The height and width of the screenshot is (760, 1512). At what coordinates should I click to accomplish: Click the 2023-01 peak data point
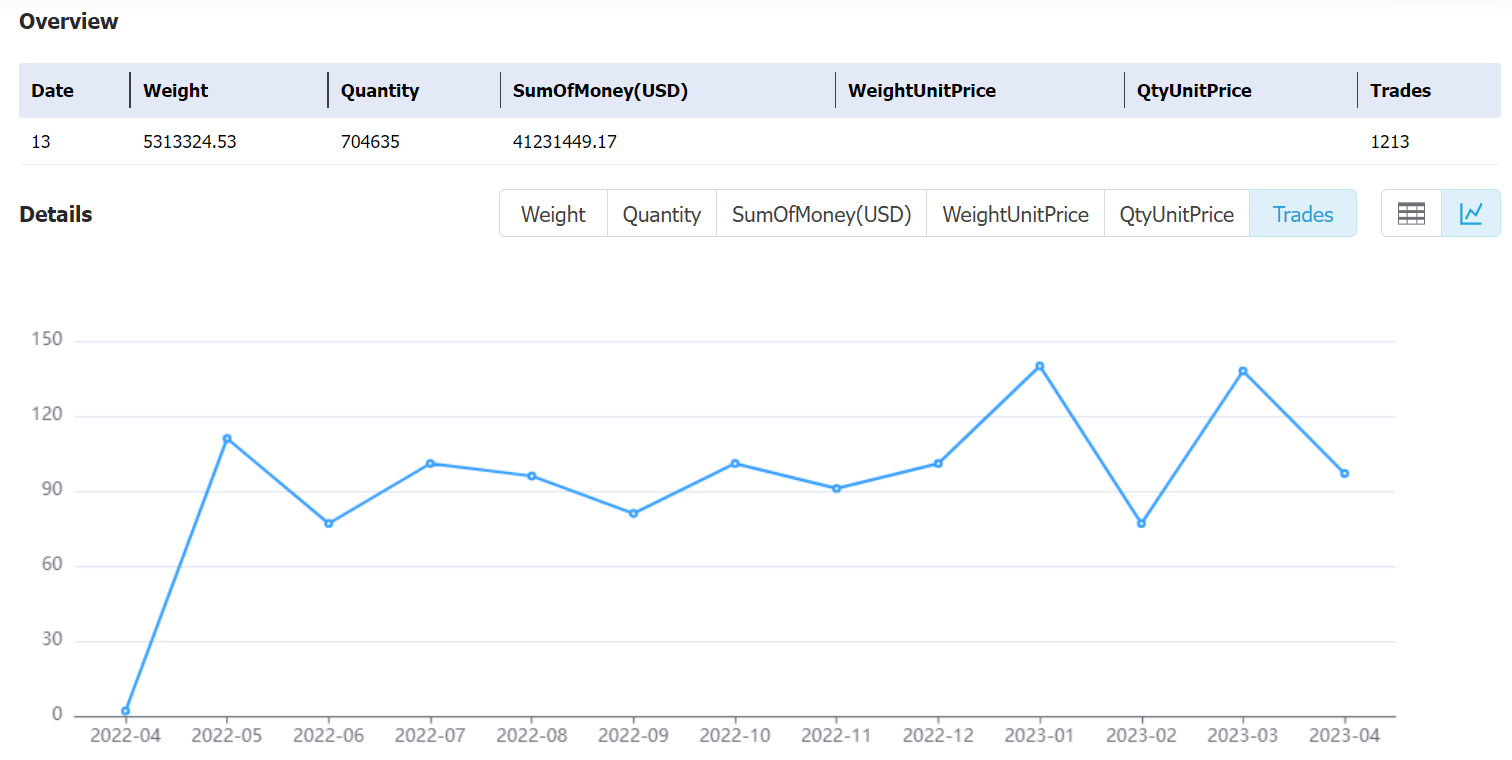coord(1040,366)
